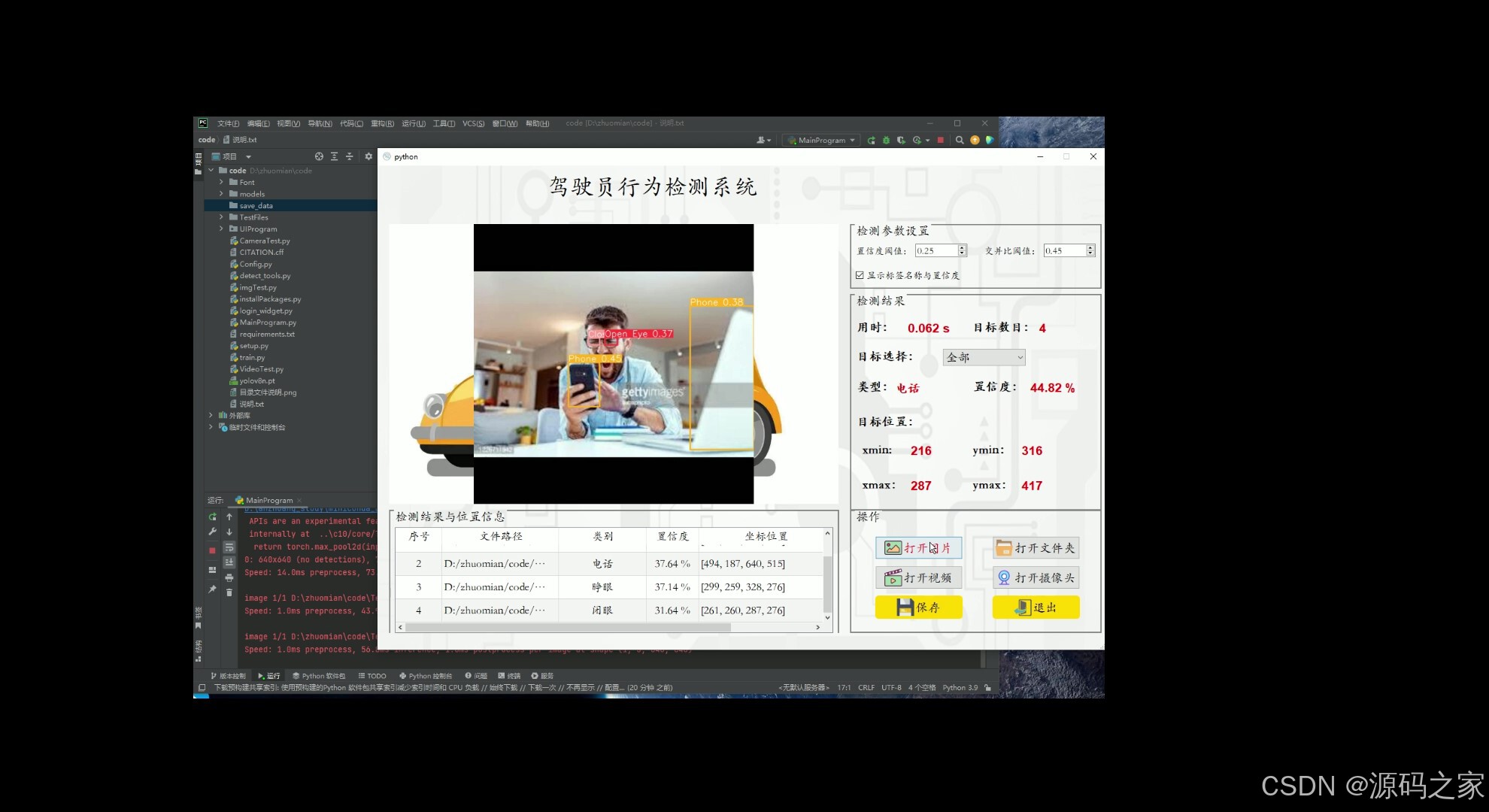Open the 文件(F) menu
This screenshot has height=812, width=1489.
coord(228,123)
